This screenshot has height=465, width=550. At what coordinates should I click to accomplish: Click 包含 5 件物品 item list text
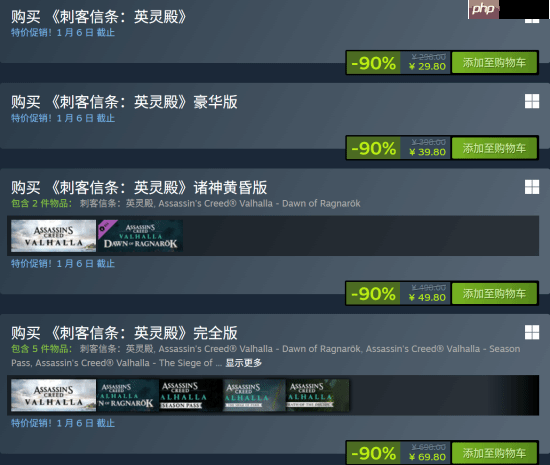tap(41, 349)
